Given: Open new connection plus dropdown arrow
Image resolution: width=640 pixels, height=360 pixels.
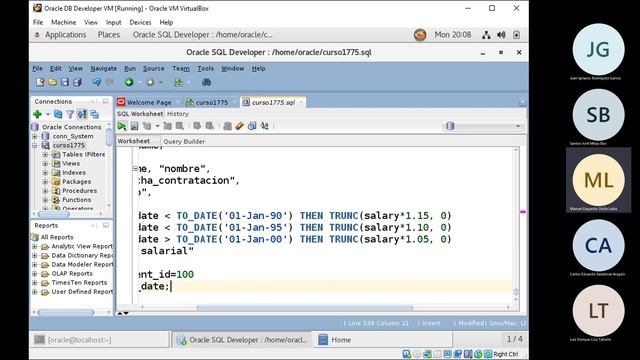Looking at the screenshot, I should click(x=48, y=114).
